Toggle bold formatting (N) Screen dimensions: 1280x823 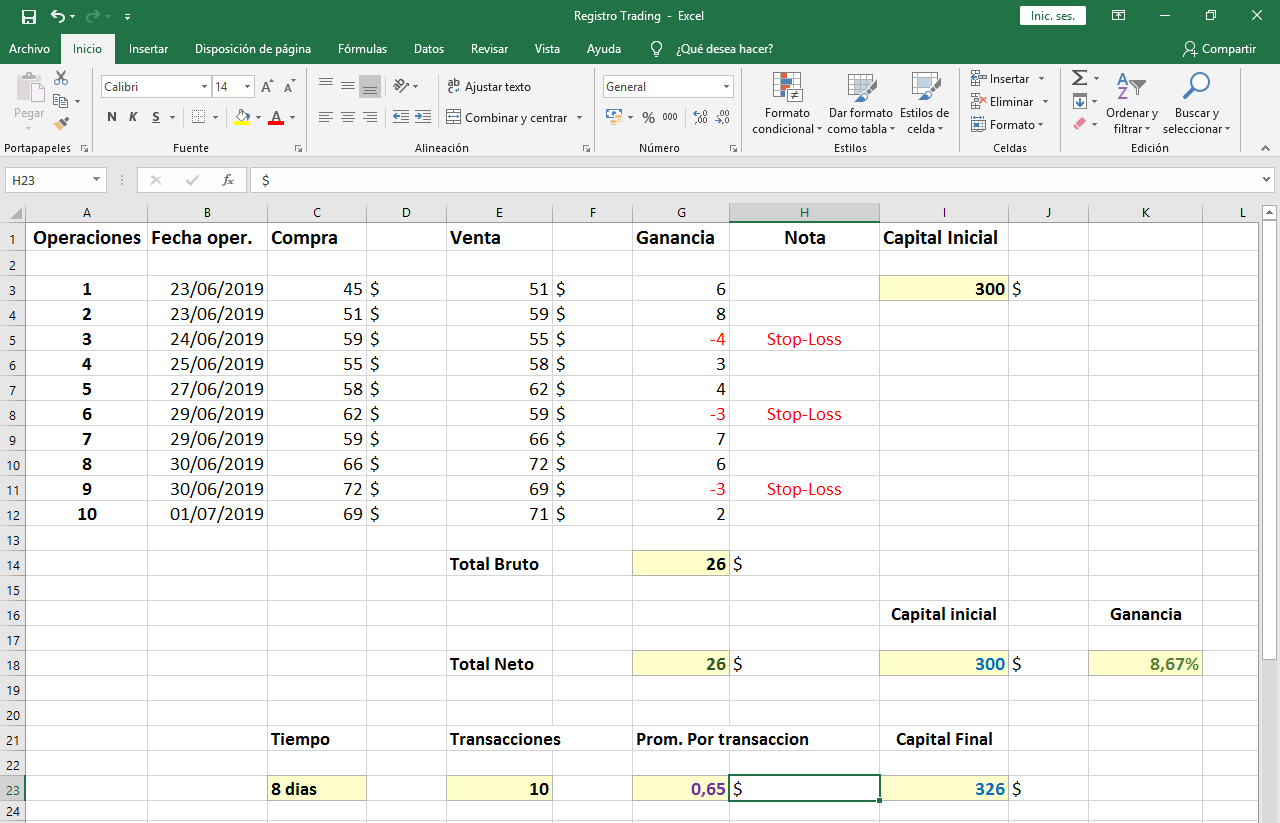point(112,117)
